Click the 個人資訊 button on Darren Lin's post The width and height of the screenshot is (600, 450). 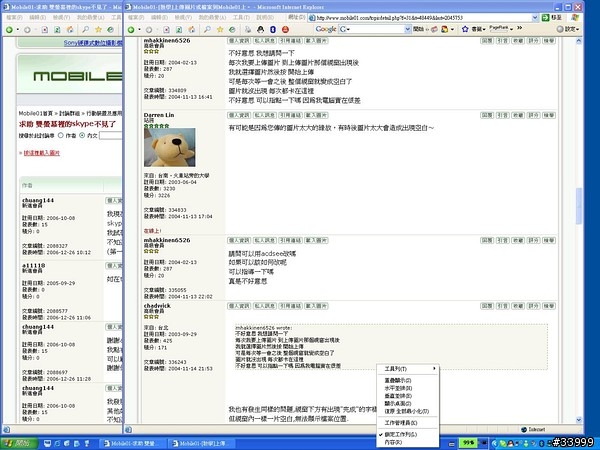239,115
